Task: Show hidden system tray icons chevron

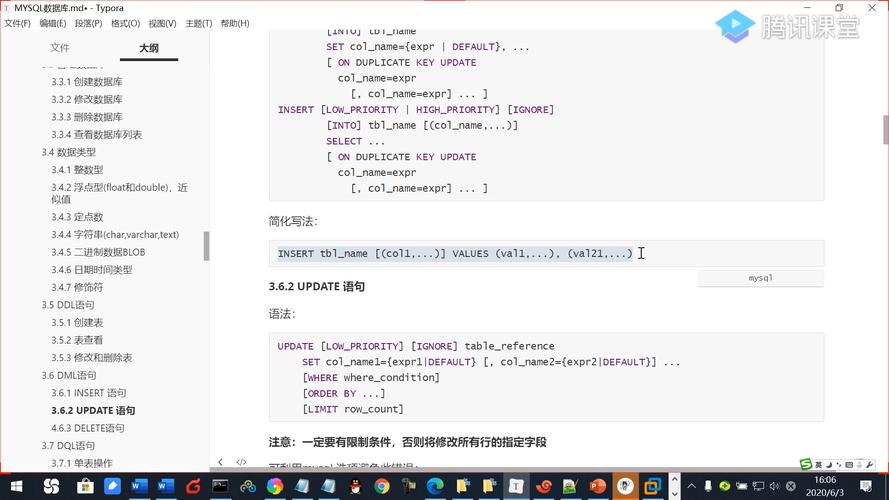Action: tap(692, 486)
